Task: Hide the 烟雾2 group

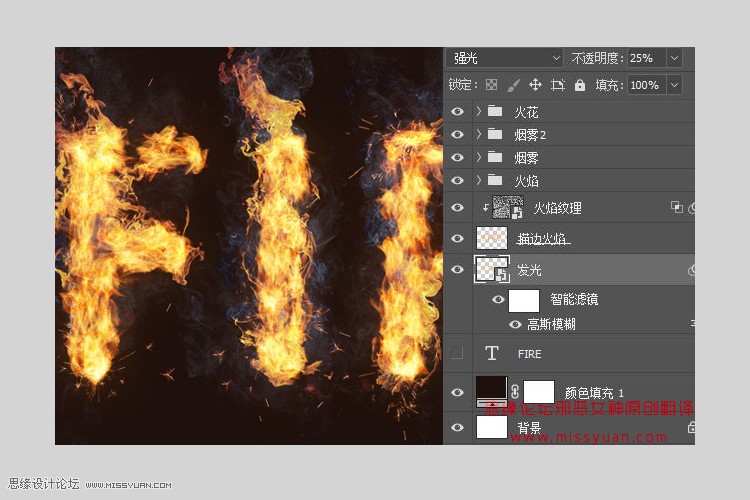Action: point(457,134)
